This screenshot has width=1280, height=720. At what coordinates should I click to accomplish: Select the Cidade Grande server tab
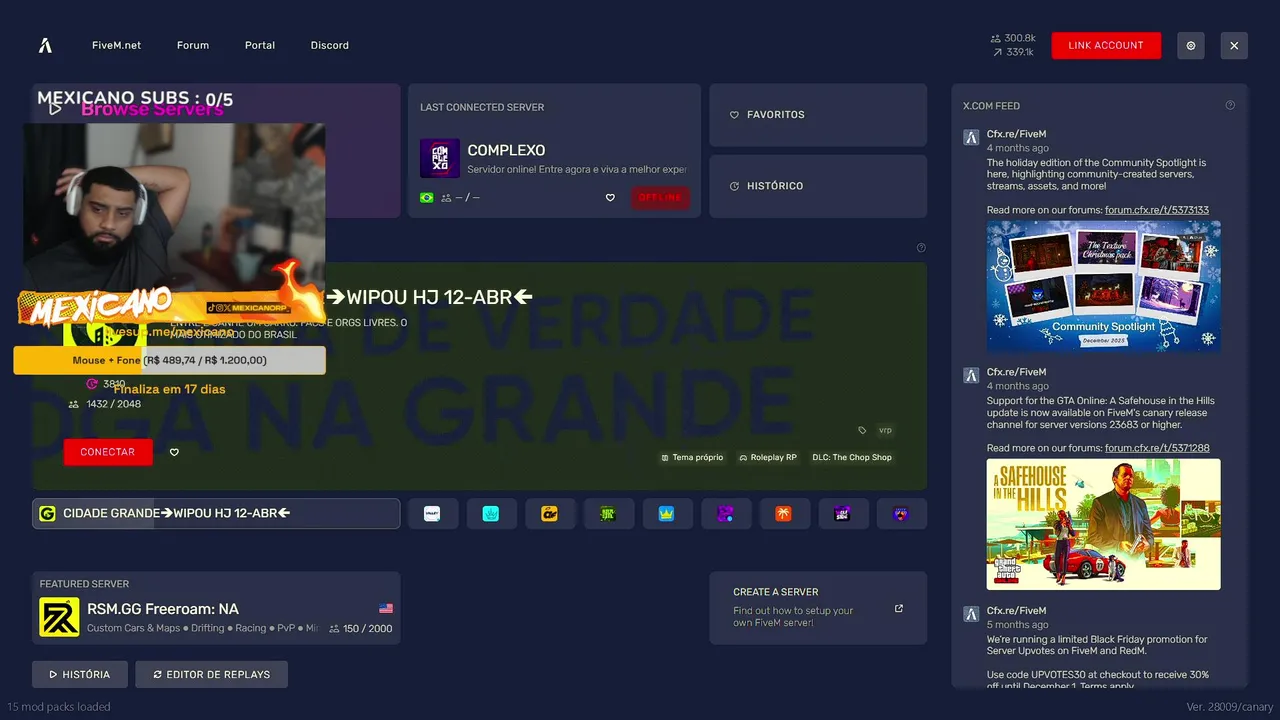pos(216,513)
